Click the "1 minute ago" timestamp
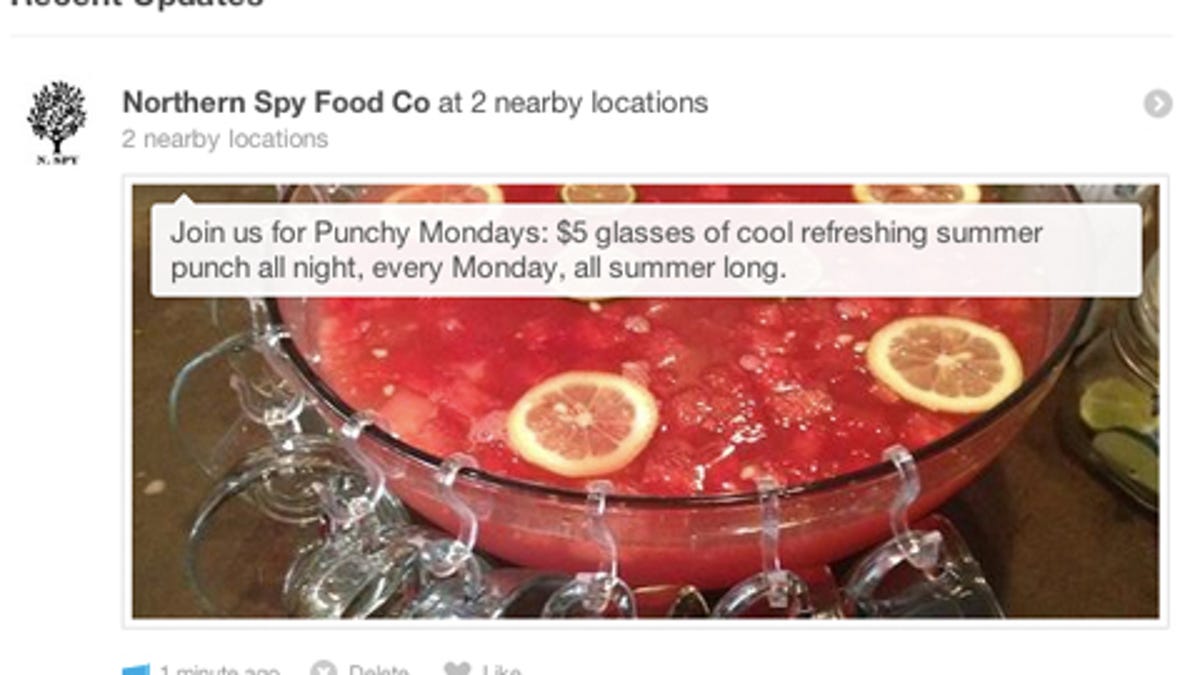Screen dimensions: 1200x675 coord(218,671)
